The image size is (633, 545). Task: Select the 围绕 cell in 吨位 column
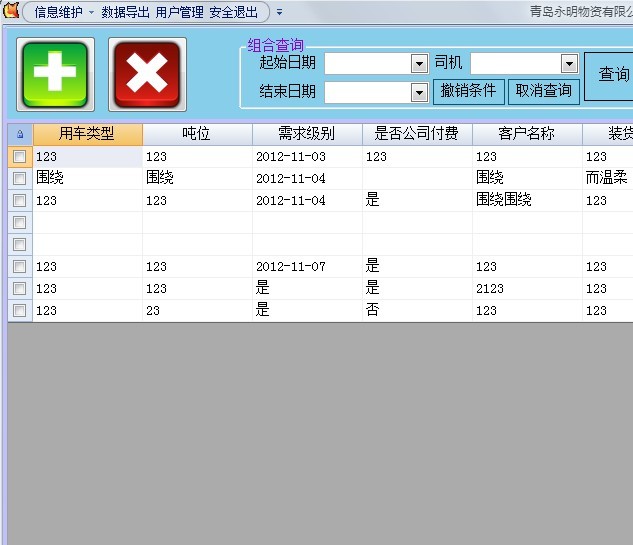point(197,178)
